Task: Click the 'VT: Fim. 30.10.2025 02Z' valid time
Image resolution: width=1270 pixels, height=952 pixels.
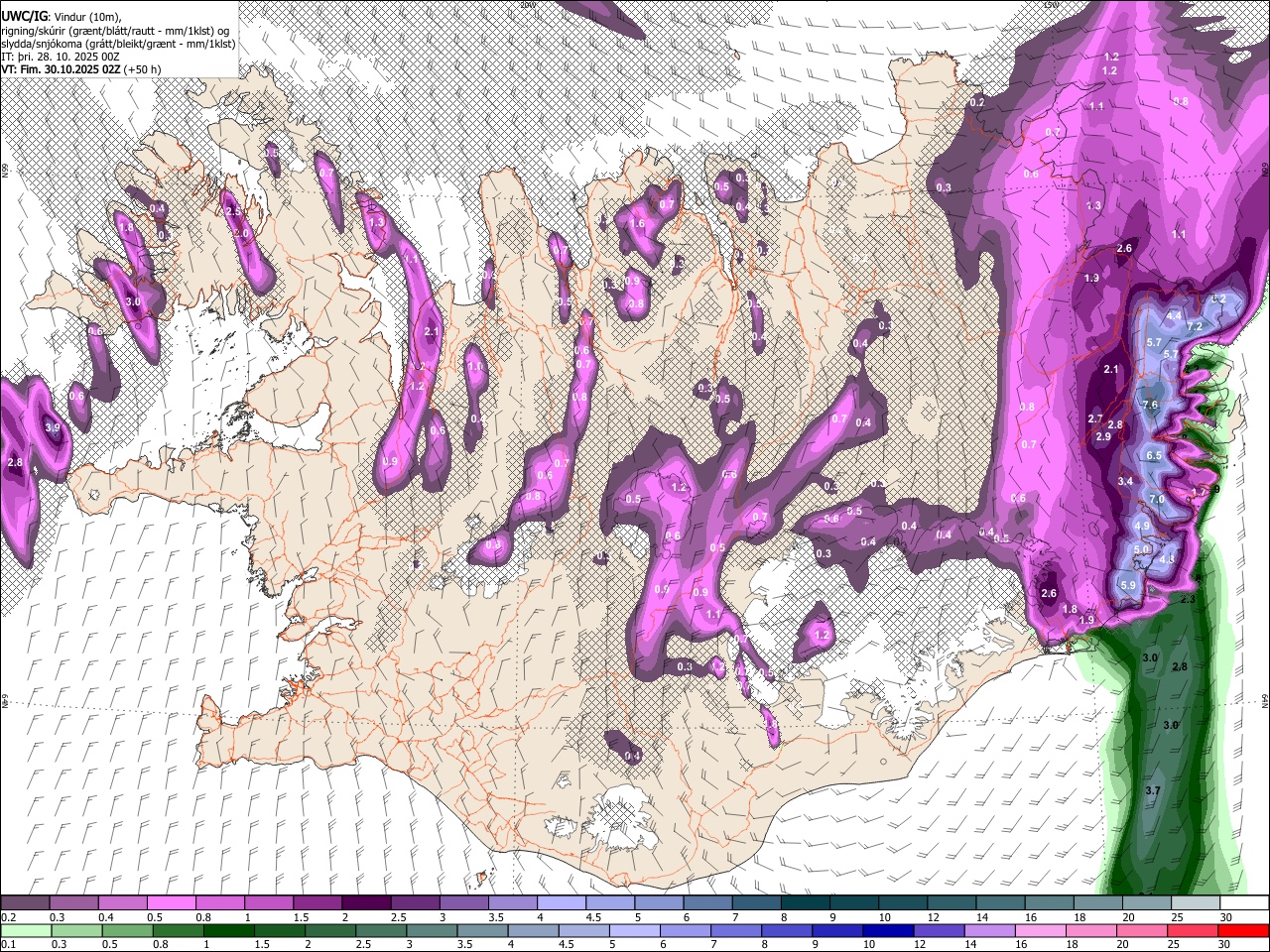Action: tap(61, 69)
